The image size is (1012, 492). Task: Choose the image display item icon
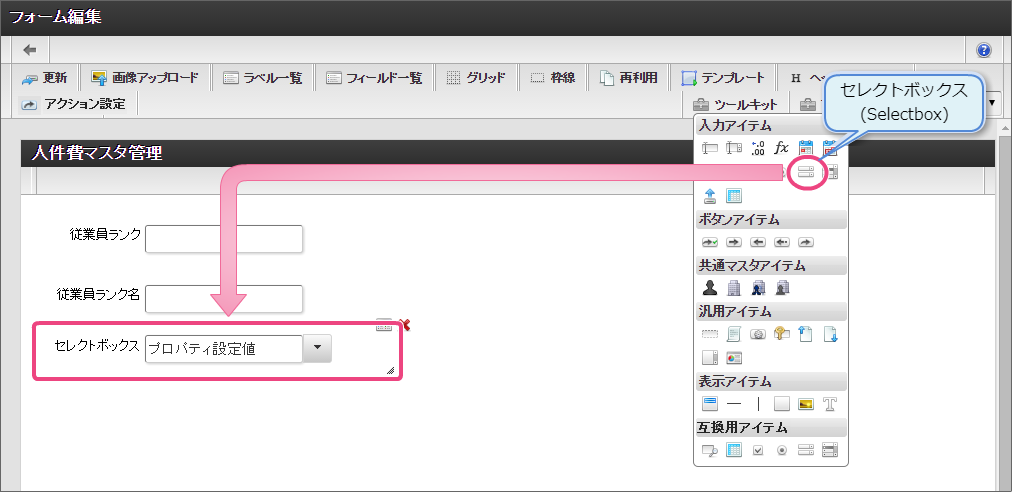(805, 404)
